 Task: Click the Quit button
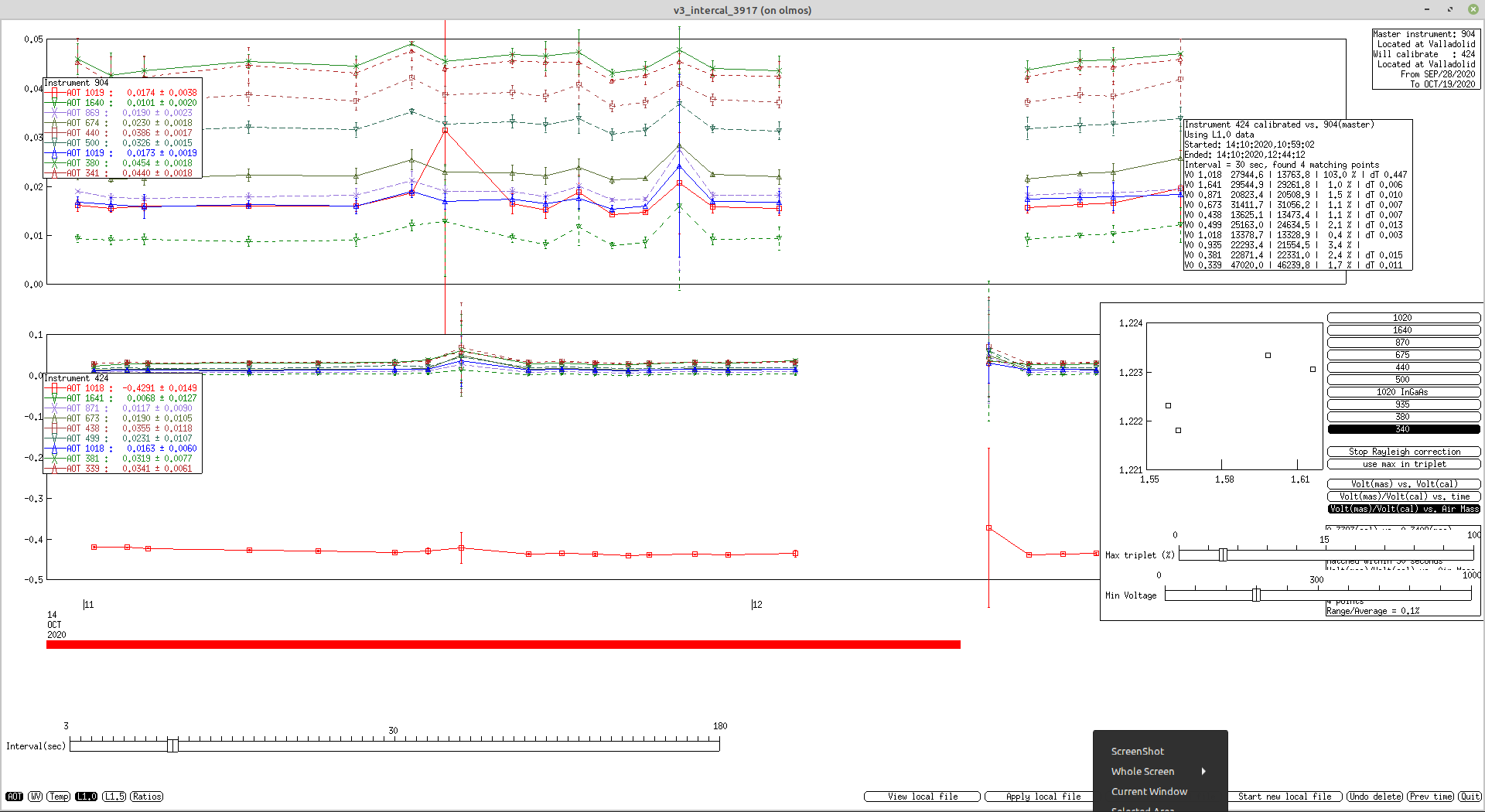pyautogui.click(x=1470, y=797)
